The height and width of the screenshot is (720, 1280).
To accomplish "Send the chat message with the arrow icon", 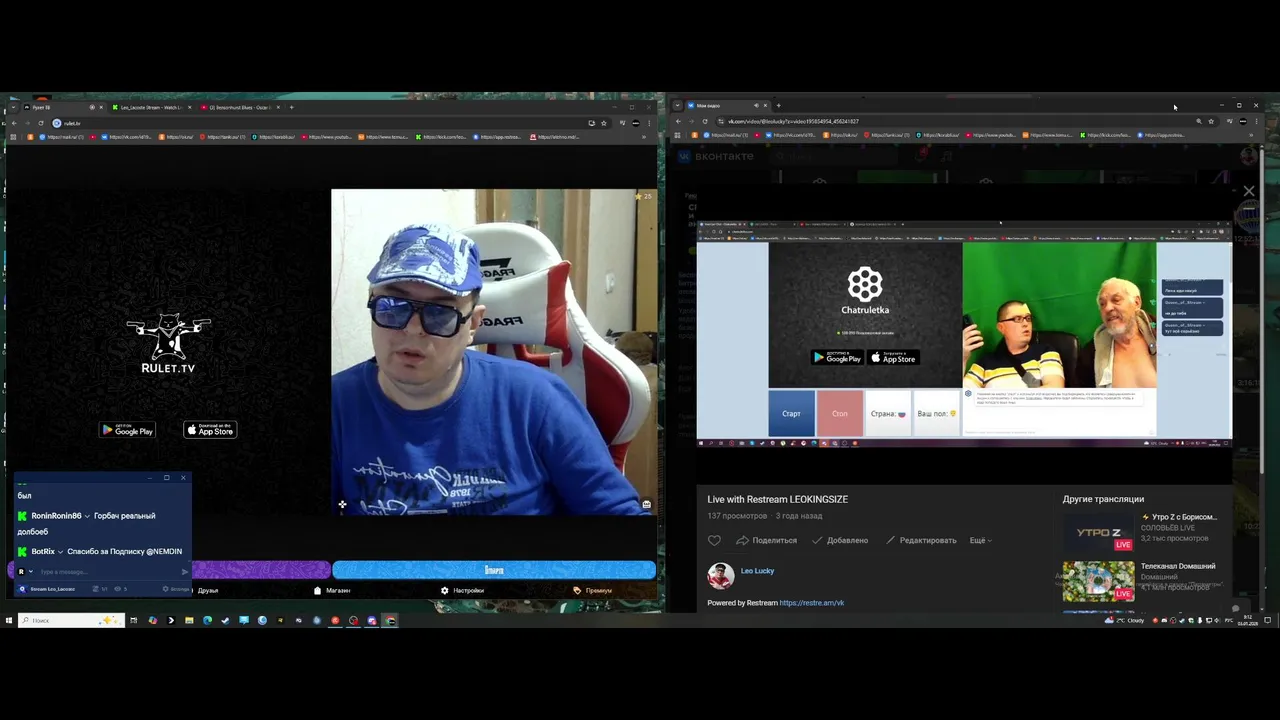I will [x=185, y=572].
